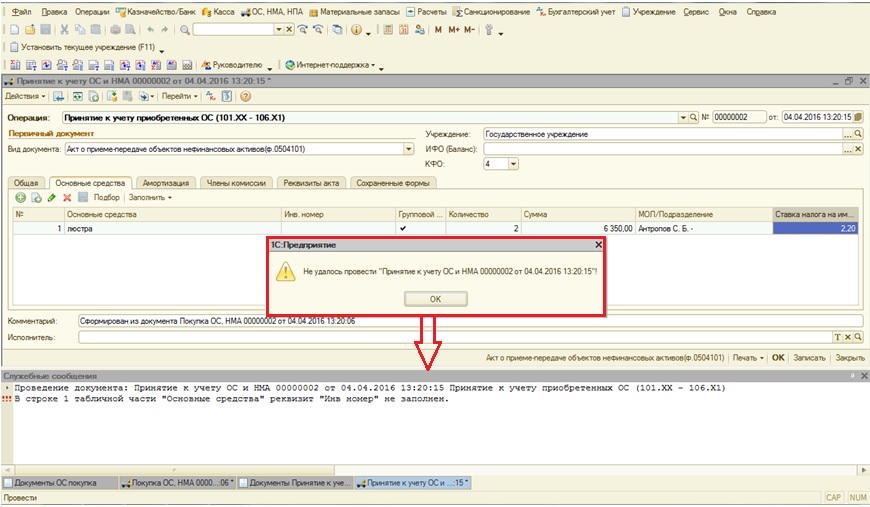Clear the ИФО (Баланс) field with X
Image resolution: width=870 pixels, height=507 pixels.
[x=858, y=149]
